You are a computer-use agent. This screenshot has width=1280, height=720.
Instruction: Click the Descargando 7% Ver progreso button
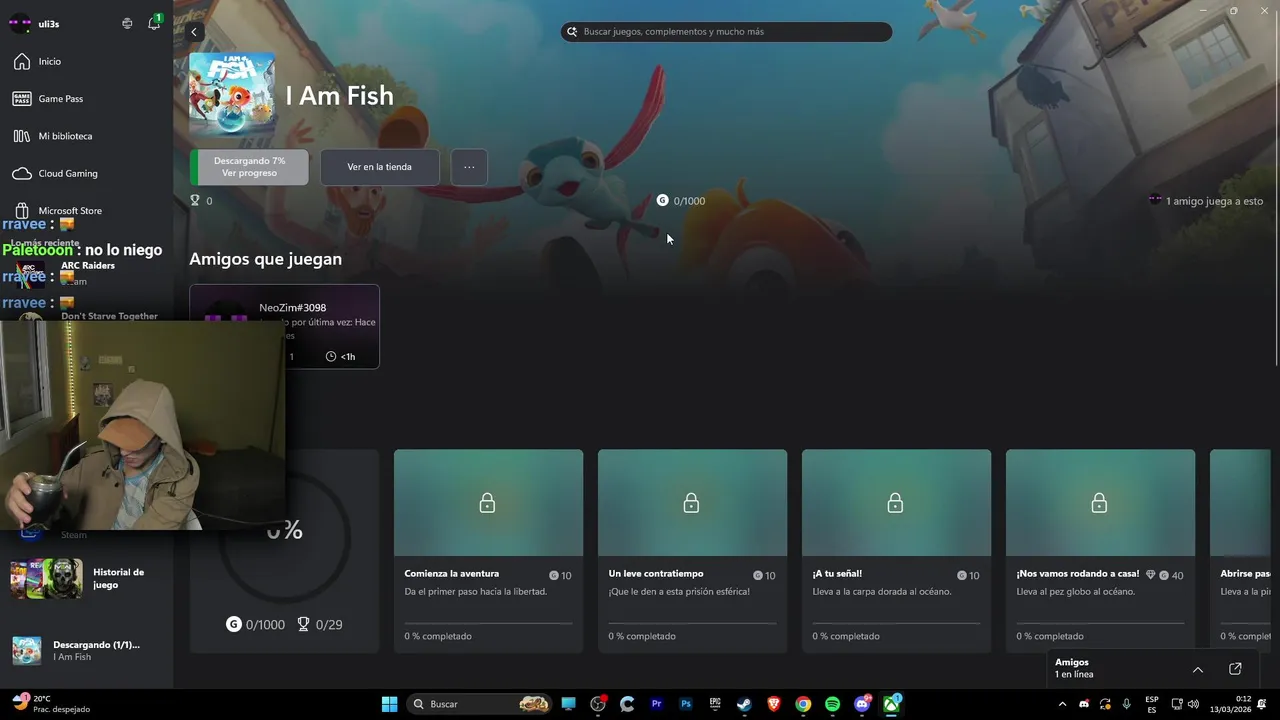click(249, 167)
